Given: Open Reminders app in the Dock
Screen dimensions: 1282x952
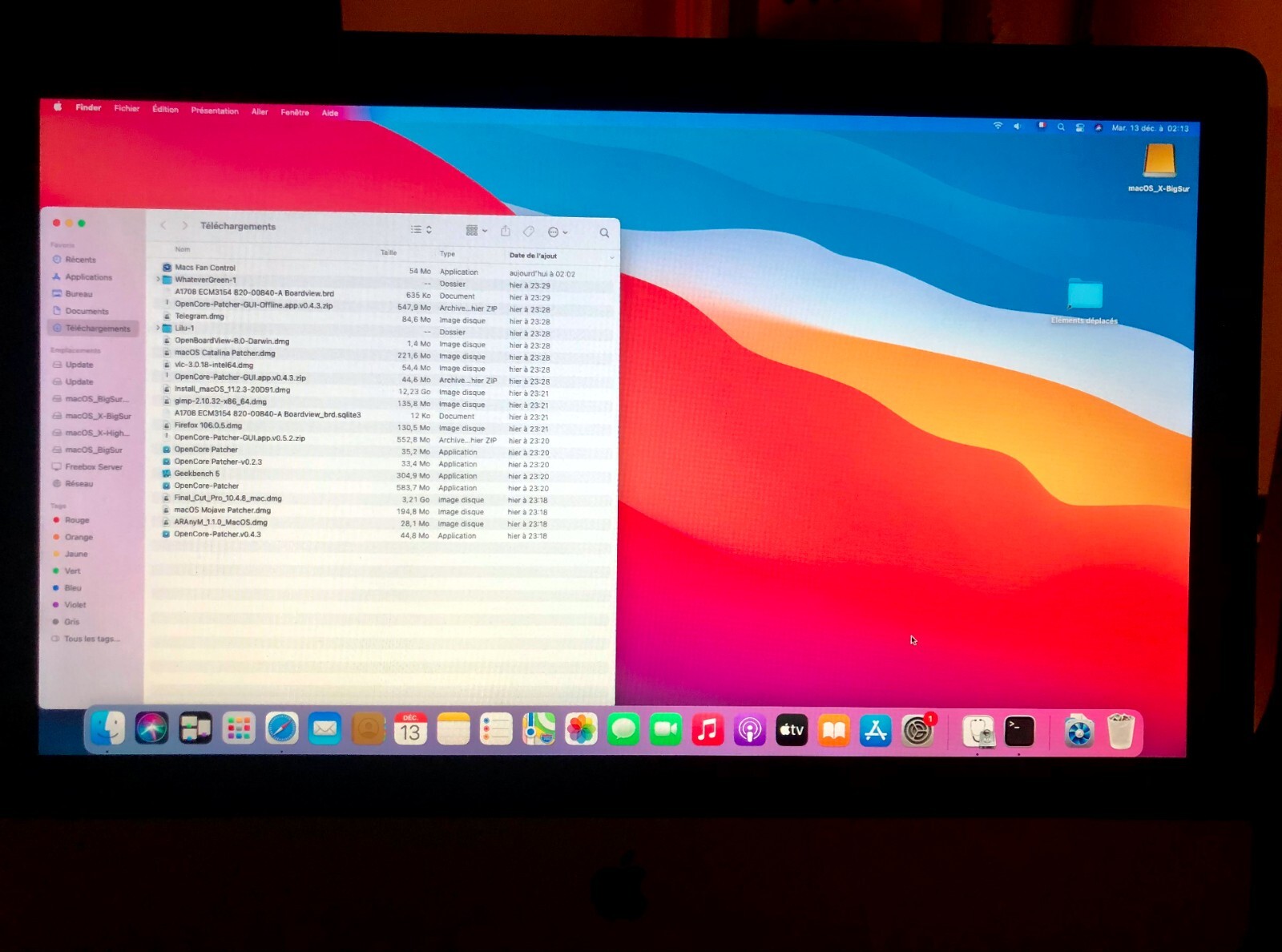Looking at the screenshot, I should (x=496, y=729).
